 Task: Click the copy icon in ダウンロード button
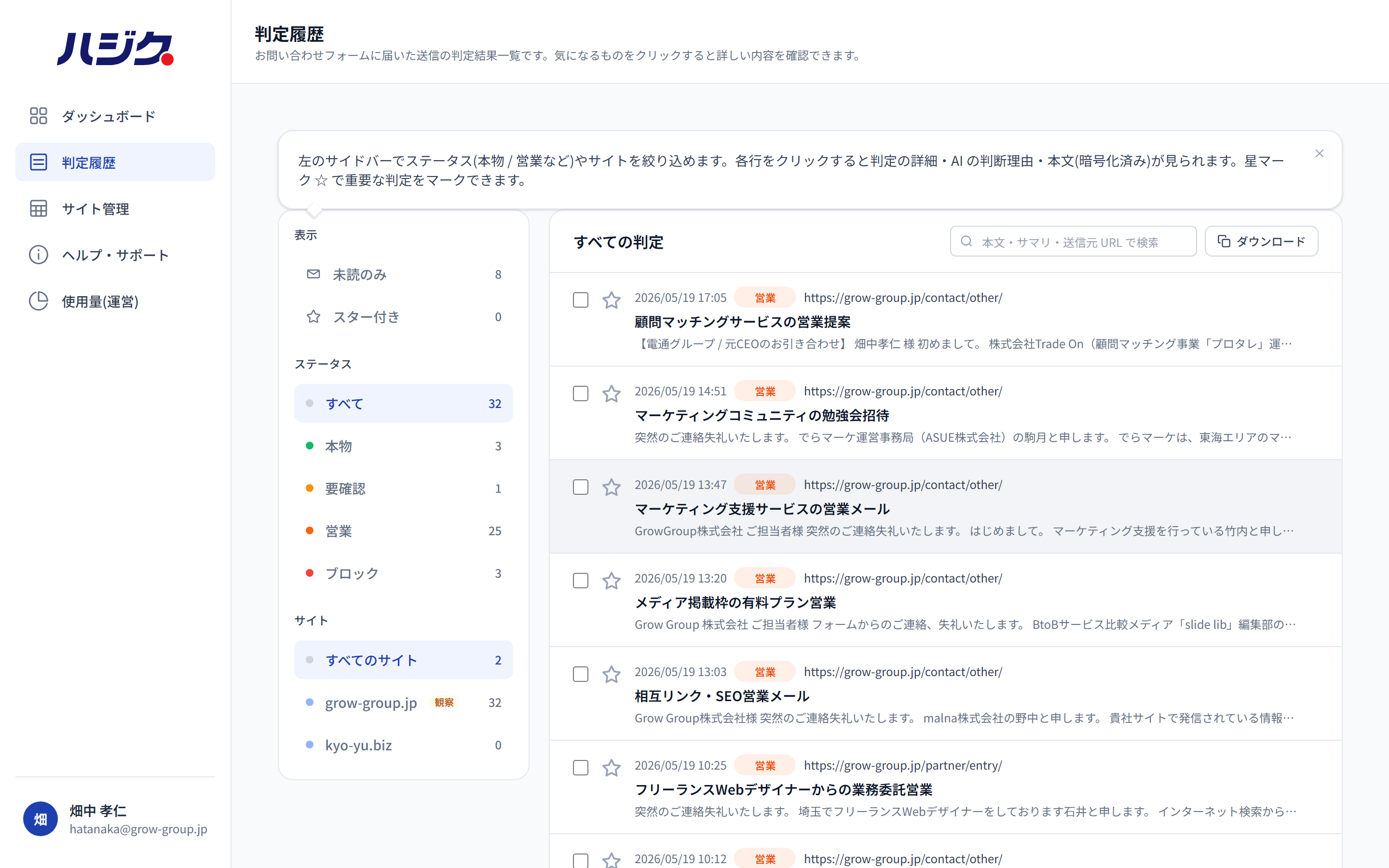(1223, 241)
